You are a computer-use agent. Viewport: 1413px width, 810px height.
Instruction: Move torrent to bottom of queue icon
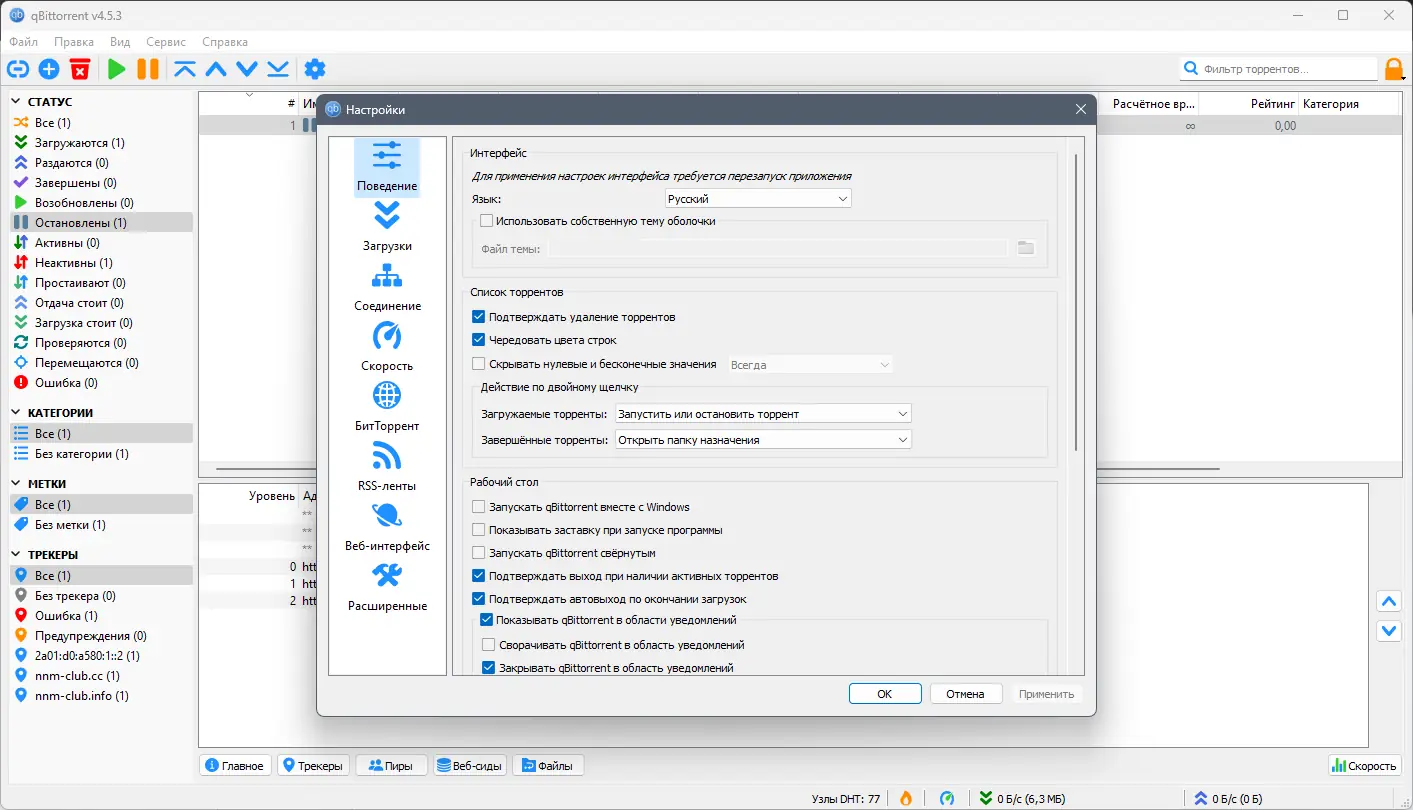click(278, 69)
